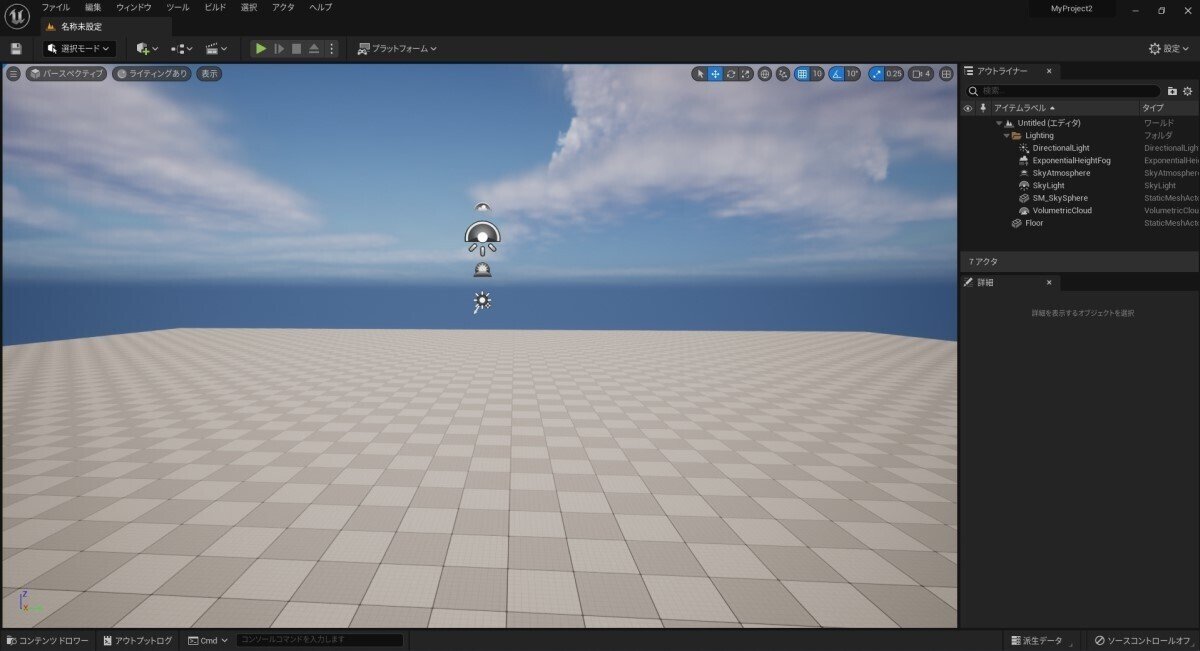
Task: Sort by アイテムラベル column header
Action: coord(1064,108)
